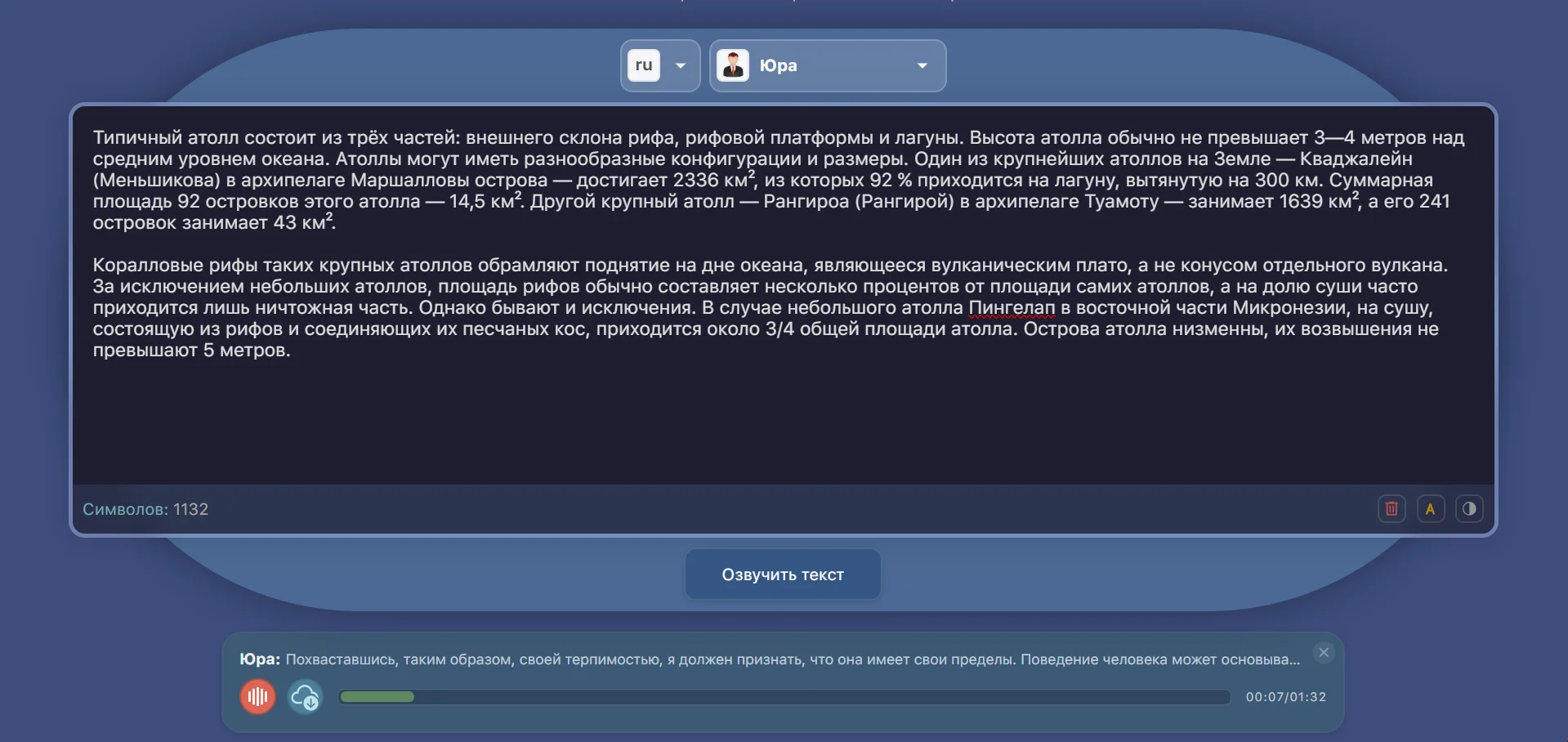
Task: Click the Озвучить текст button
Action: tap(783, 574)
